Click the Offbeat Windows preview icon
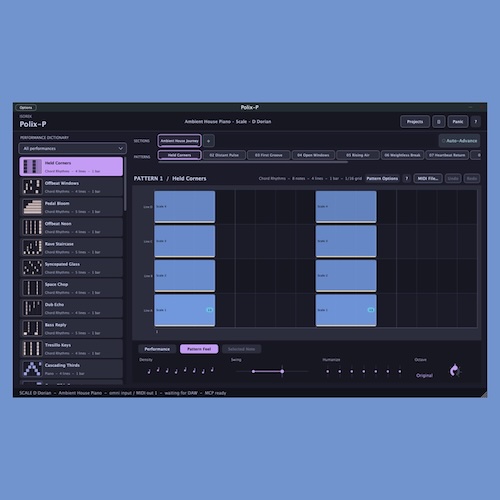 (32, 187)
